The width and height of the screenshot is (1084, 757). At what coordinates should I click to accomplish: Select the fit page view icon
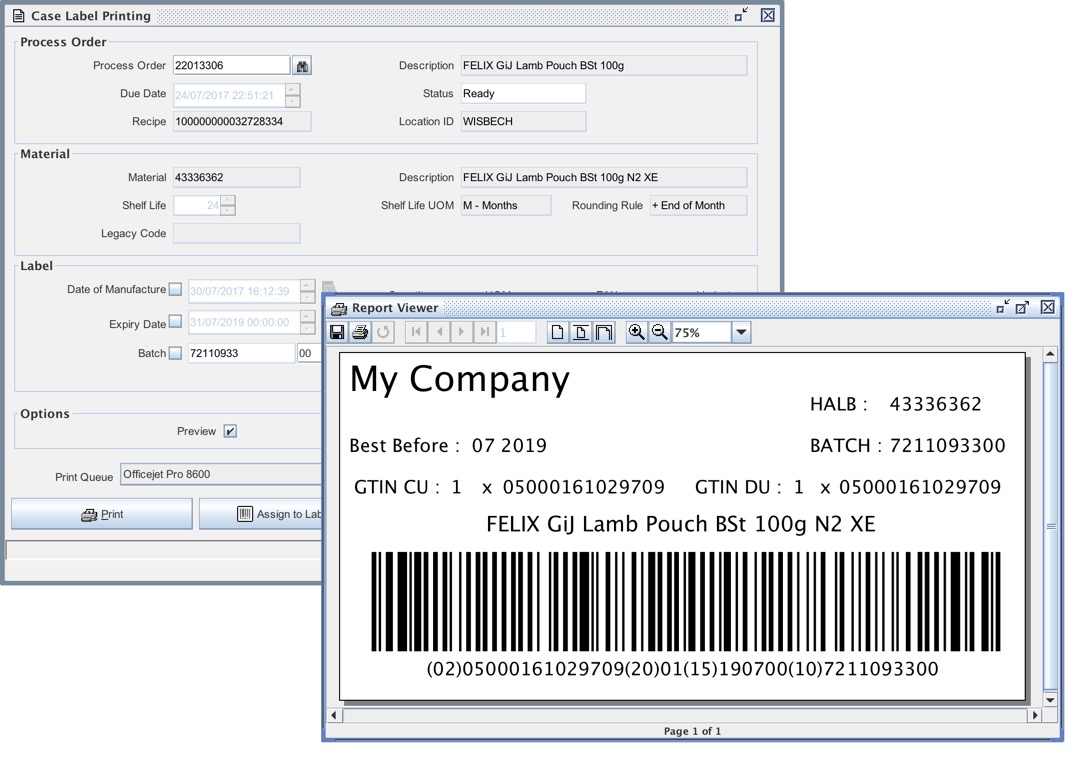point(581,332)
